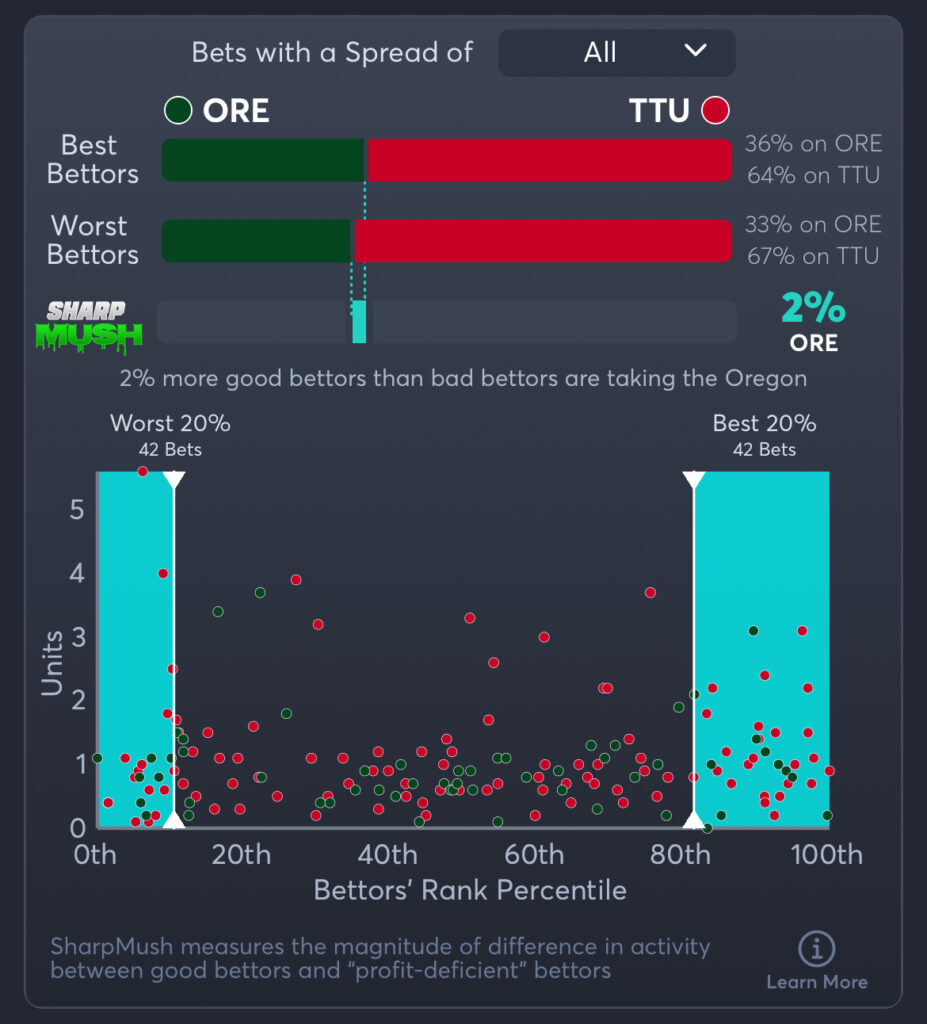Toggle the ORE side of the Best Bettors bar
The height and width of the screenshot is (1024, 927).
pos(265,160)
